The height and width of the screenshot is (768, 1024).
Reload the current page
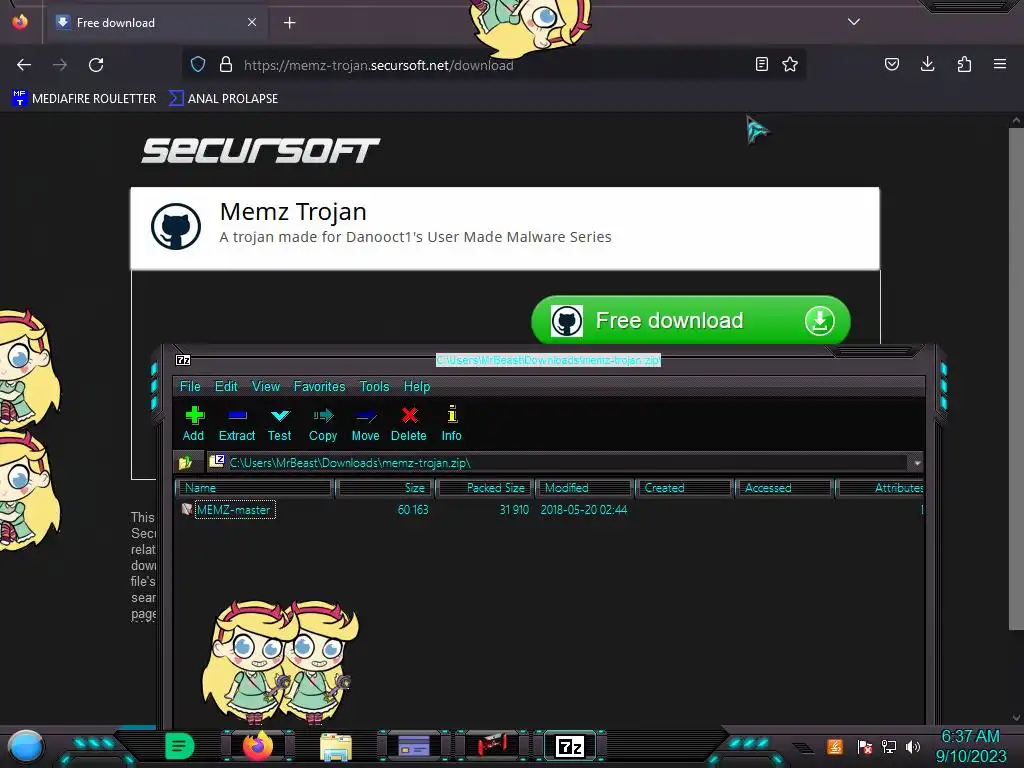point(96,65)
